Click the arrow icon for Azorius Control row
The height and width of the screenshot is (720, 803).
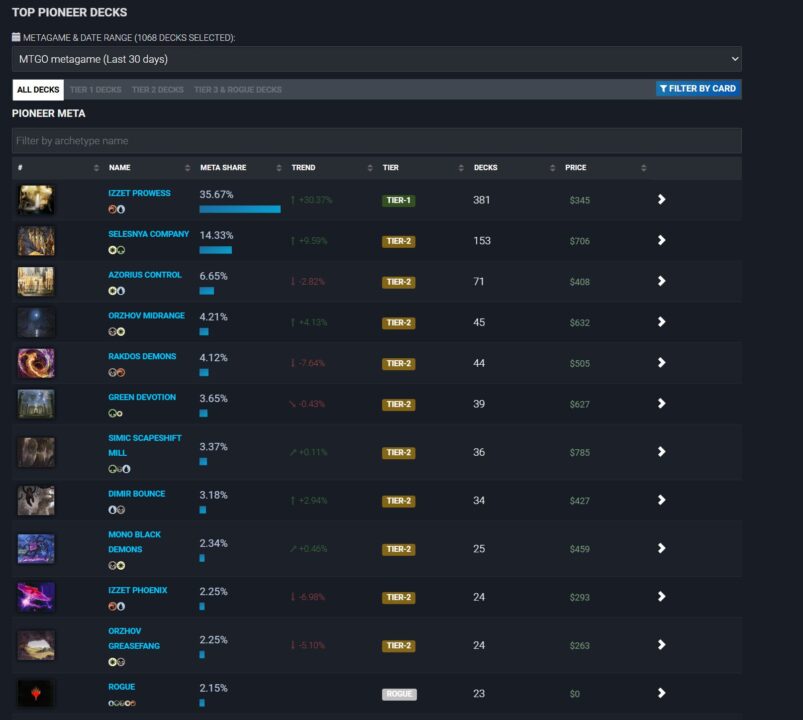(x=661, y=281)
